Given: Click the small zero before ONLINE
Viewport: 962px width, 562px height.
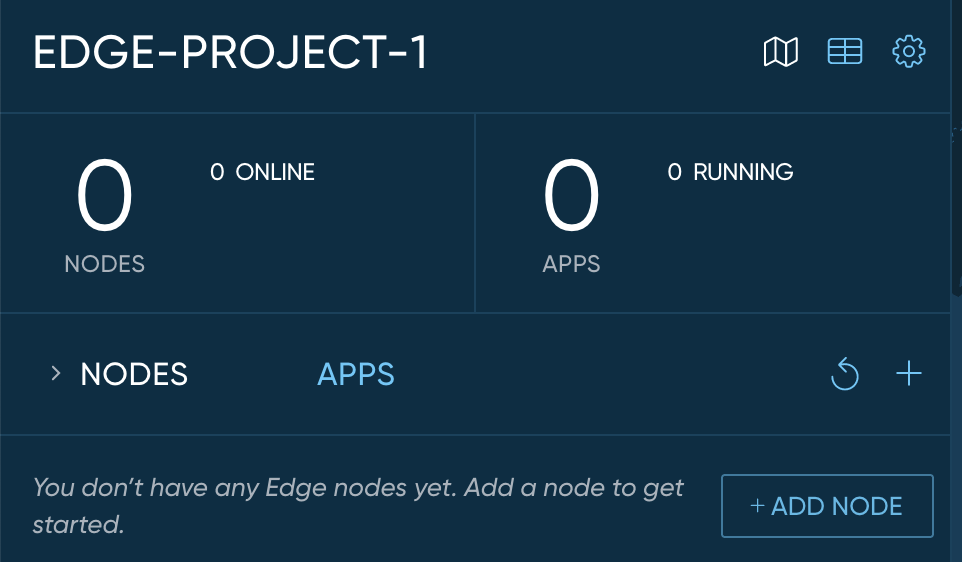Looking at the screenshot, I should click(217, 172).
